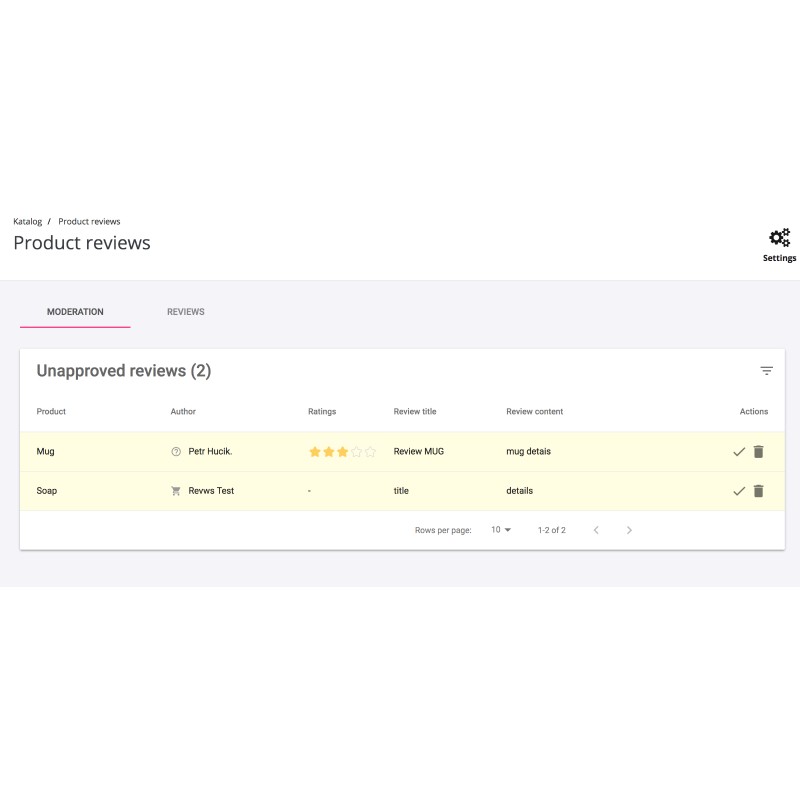Go to the next page arrow
The height and width of the screenshot is (800, 800).
click(629, 530)
